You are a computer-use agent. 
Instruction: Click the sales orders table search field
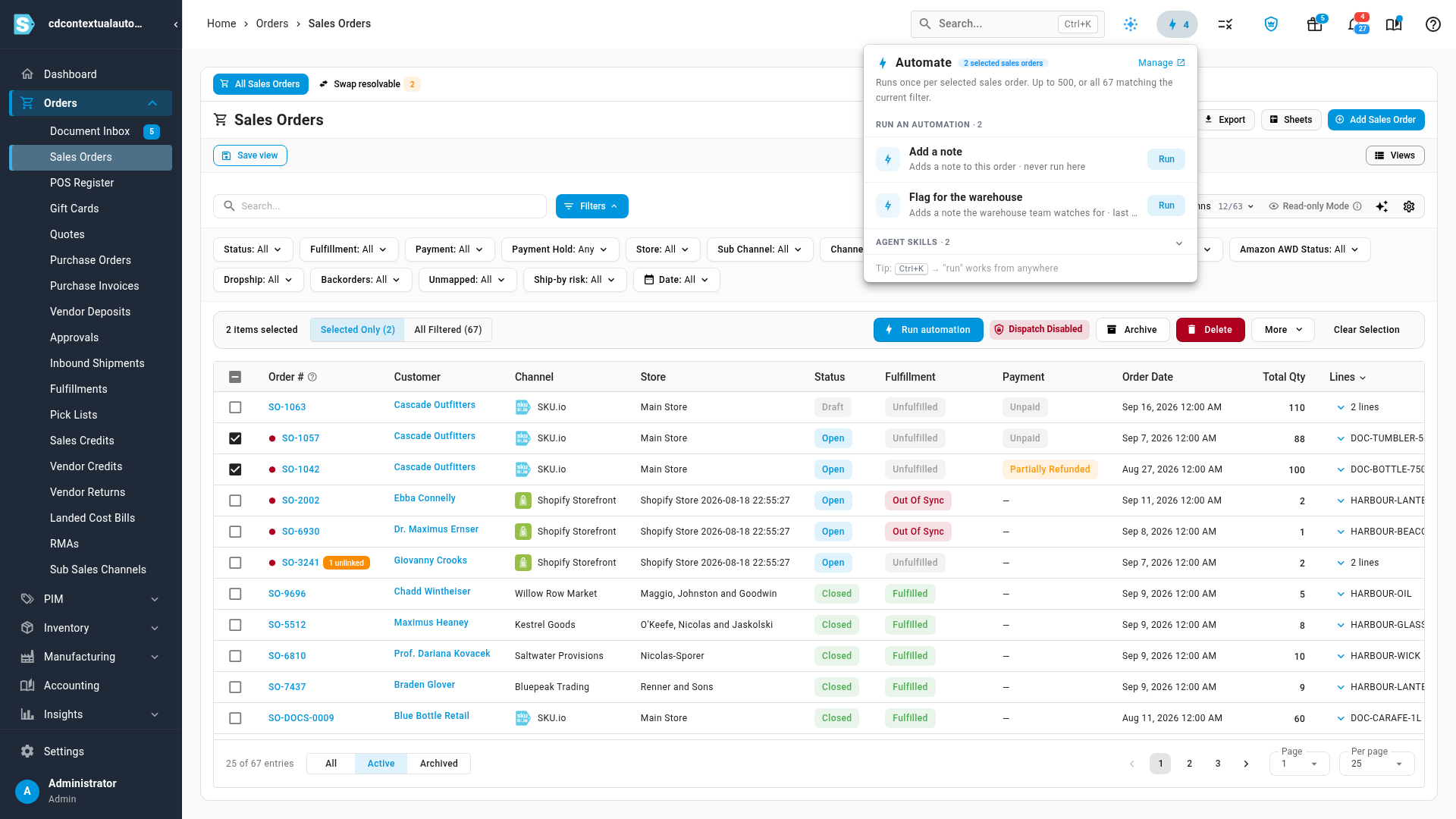pyautogui.click(x=379, y=206)
